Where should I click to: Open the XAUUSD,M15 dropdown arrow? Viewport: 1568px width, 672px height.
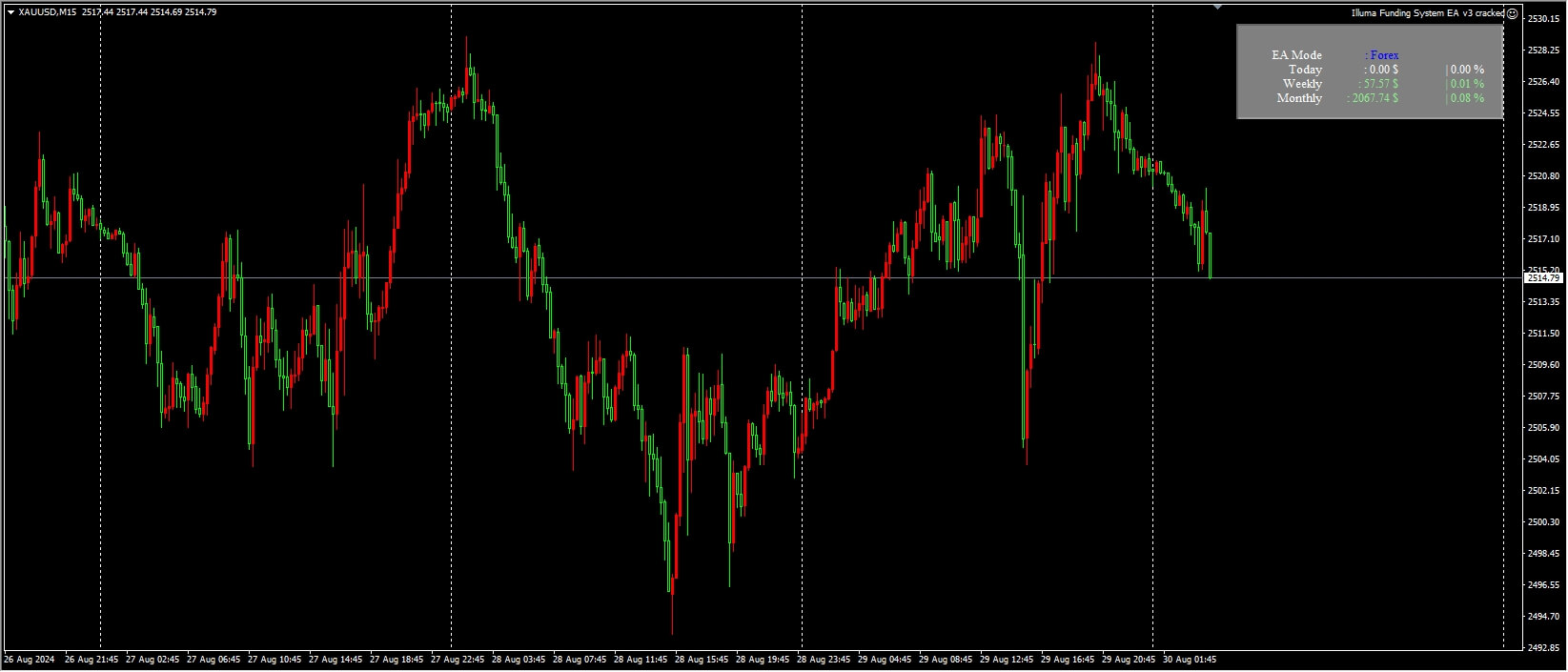tap(10, 12)
